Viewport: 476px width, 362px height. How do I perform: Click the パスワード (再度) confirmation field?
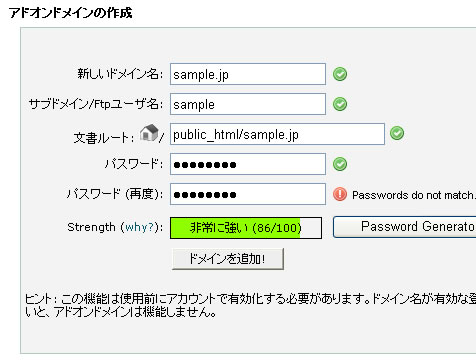248,194
